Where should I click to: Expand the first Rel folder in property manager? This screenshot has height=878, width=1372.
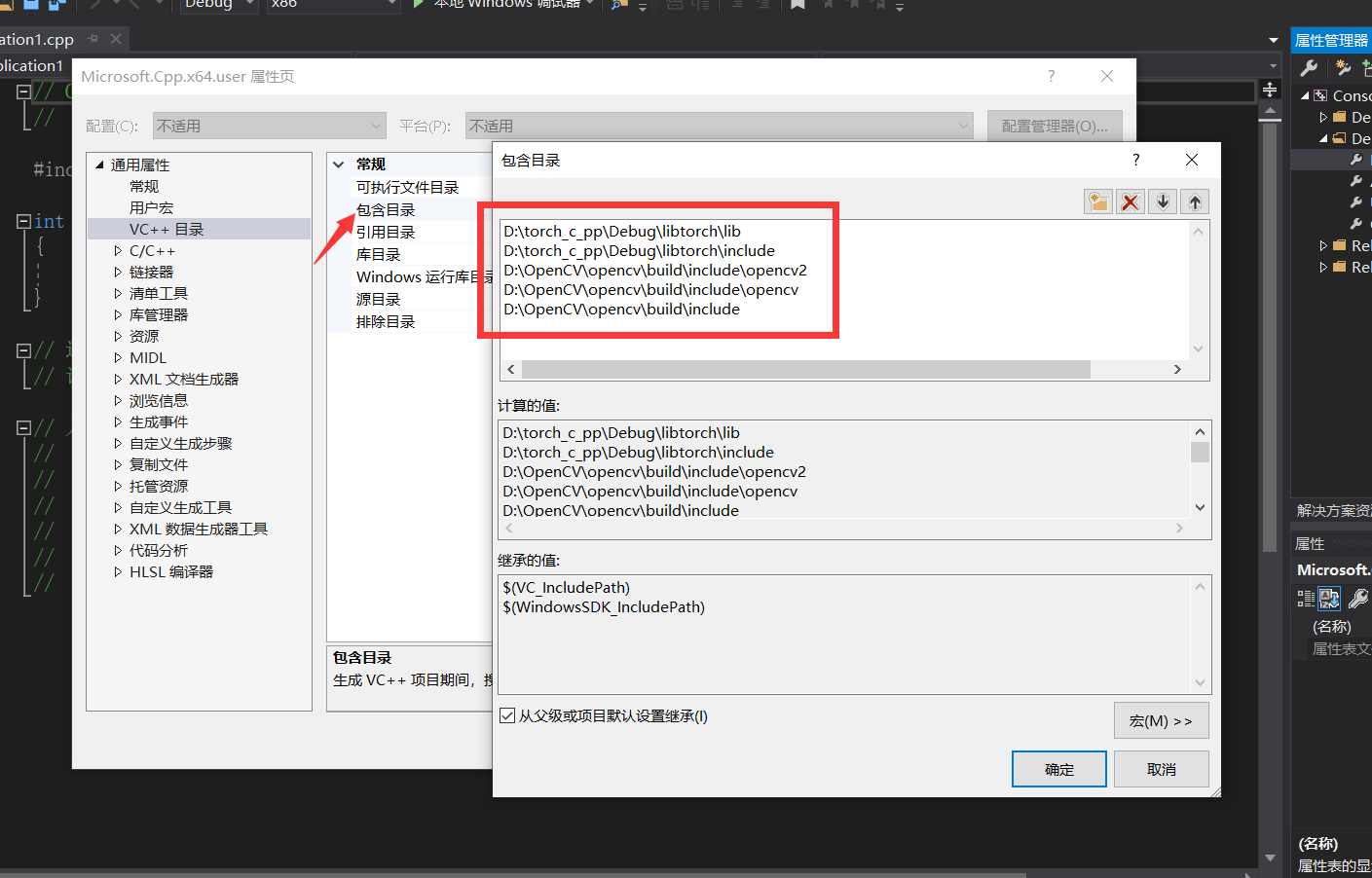point(1323,245)
